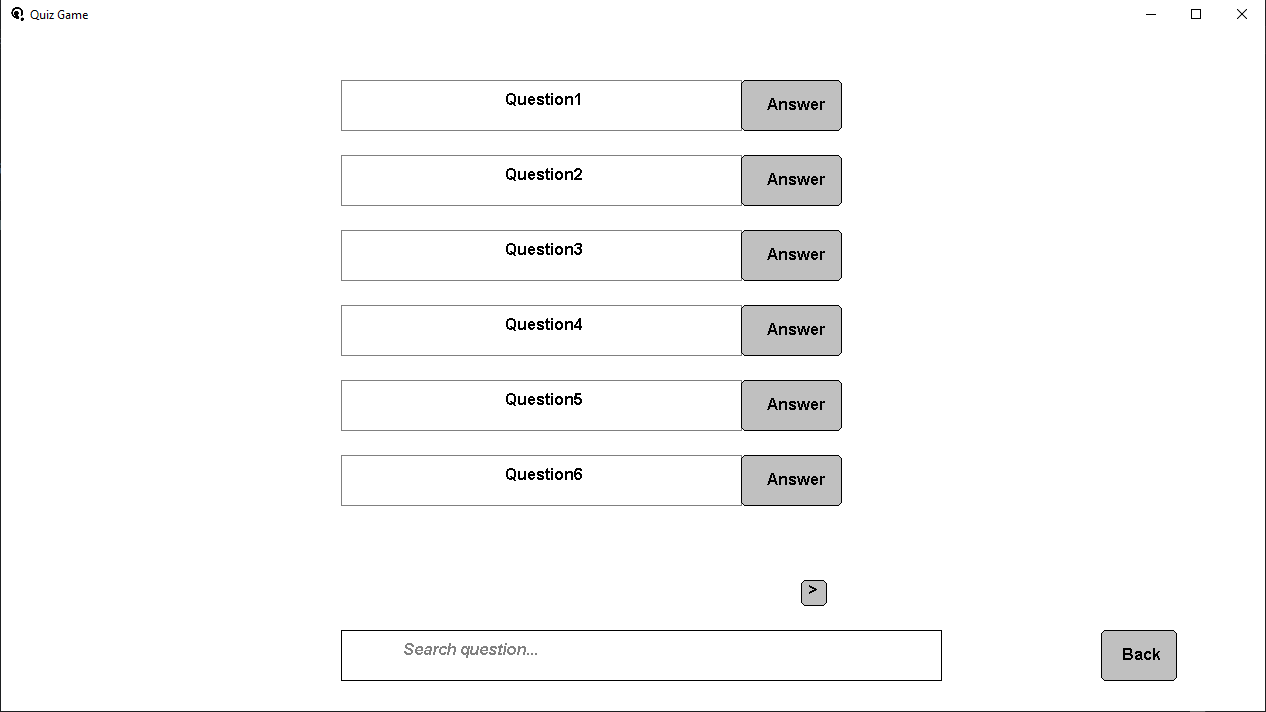
Task: Click the Search question placeholder text
Action: (470, 649)
